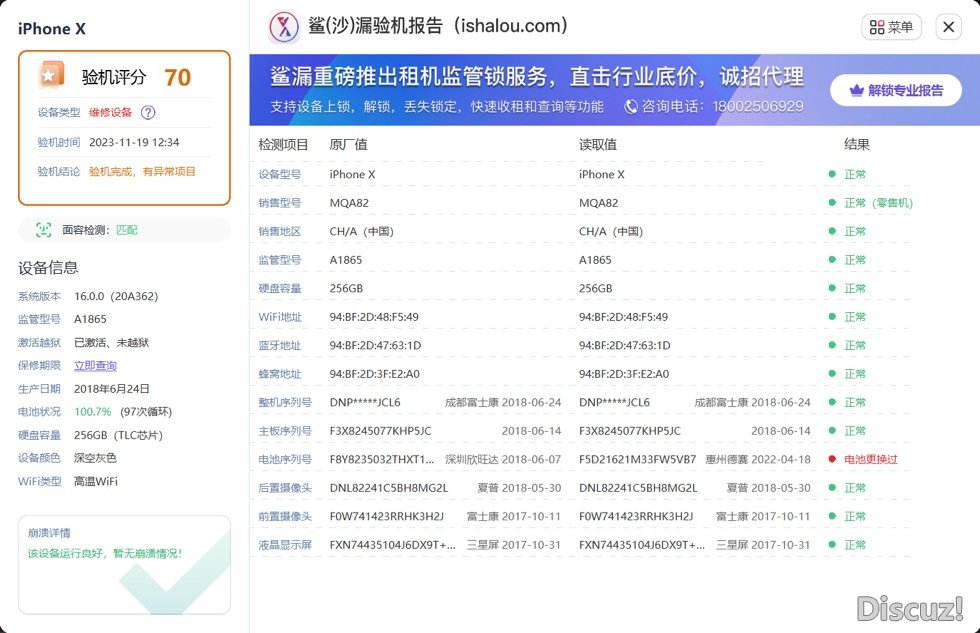Viewport: 980px width, 633px height.
Task: Click the iPhone X heading above the score card
Action: coord(52,29)
